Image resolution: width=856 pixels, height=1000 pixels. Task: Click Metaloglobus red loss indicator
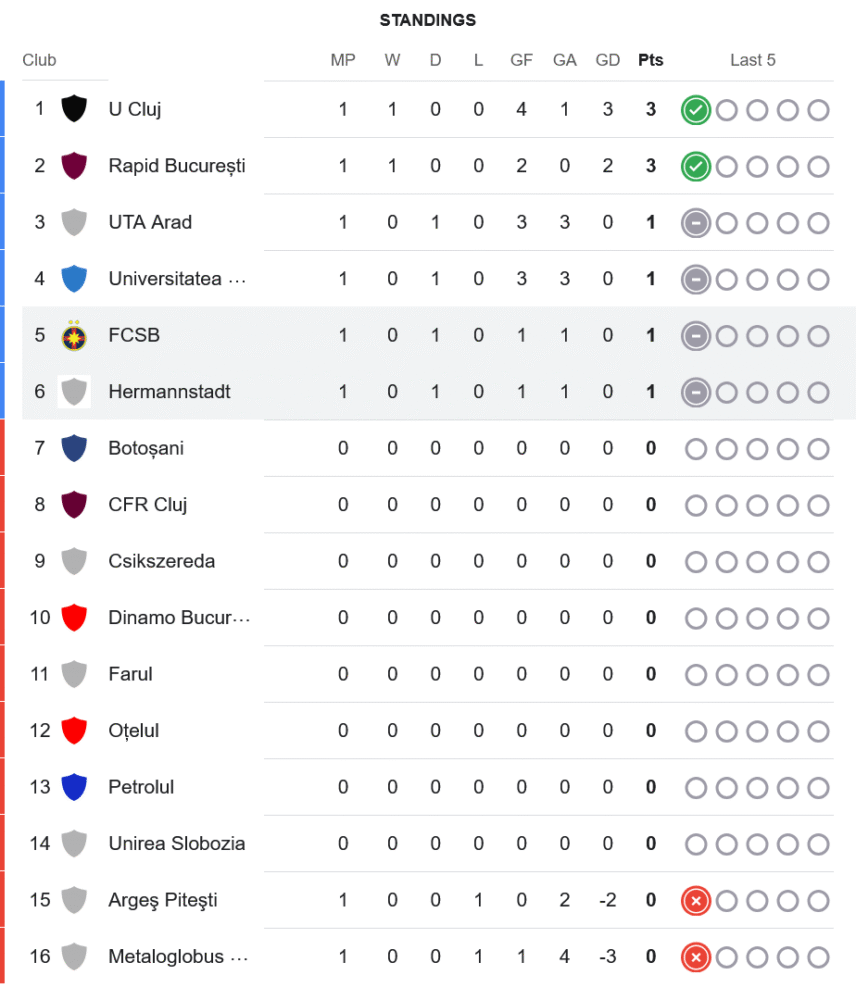point(695,957)
